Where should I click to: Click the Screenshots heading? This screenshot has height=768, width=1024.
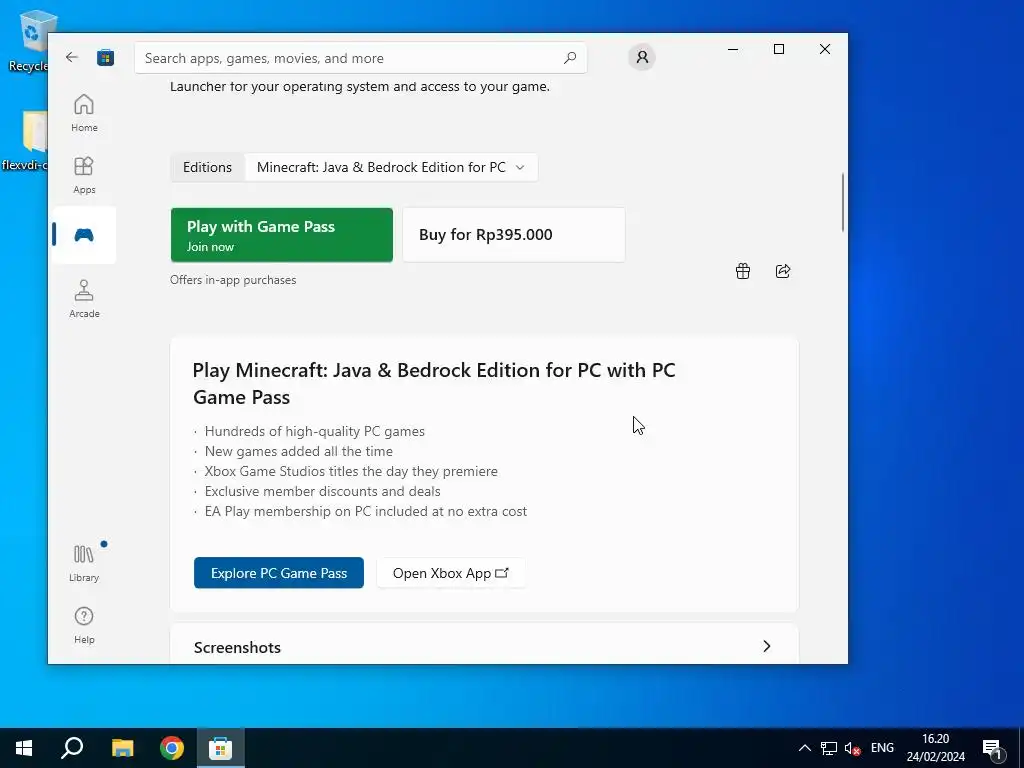pos(237,647)
